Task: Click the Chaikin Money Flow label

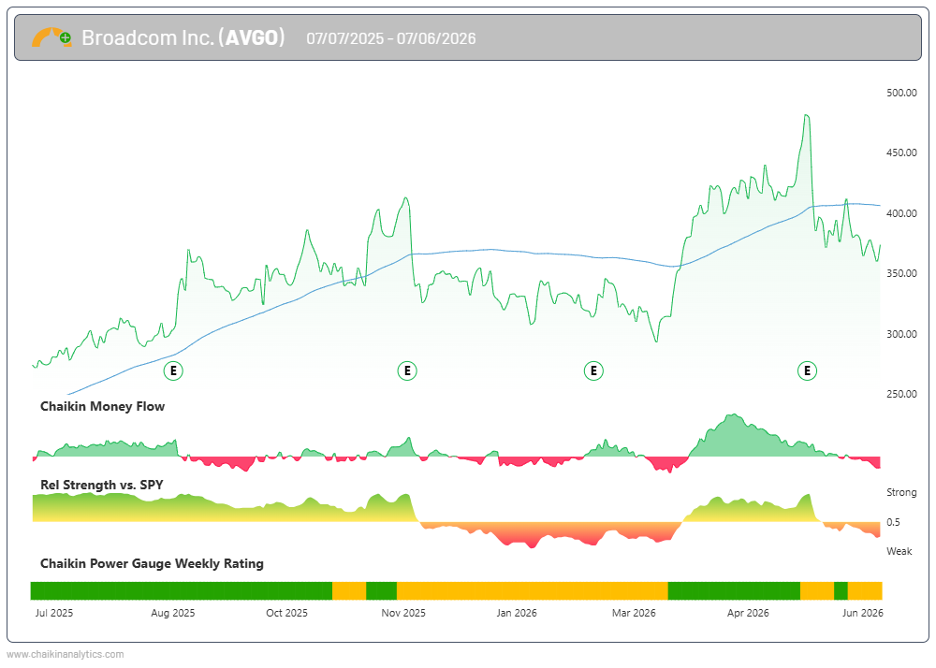Action: click(102, 407)
